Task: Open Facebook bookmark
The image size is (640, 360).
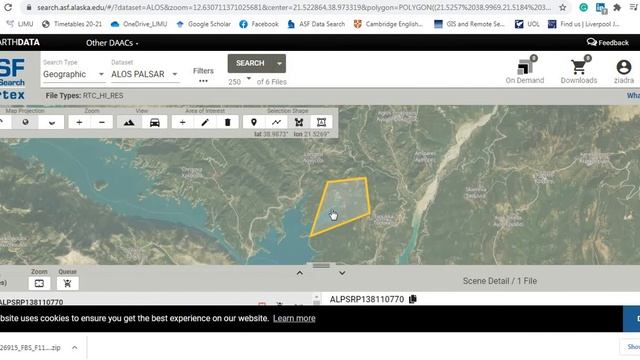Action: [x=259, y=24]
